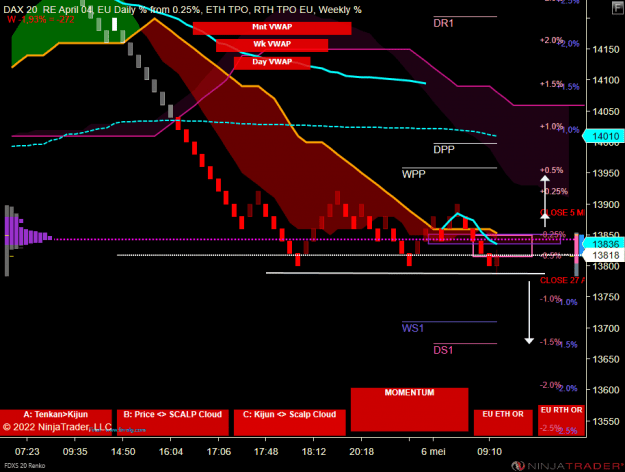
Task: Click the 13900 price axis label
Action: [x=606, y=205]
